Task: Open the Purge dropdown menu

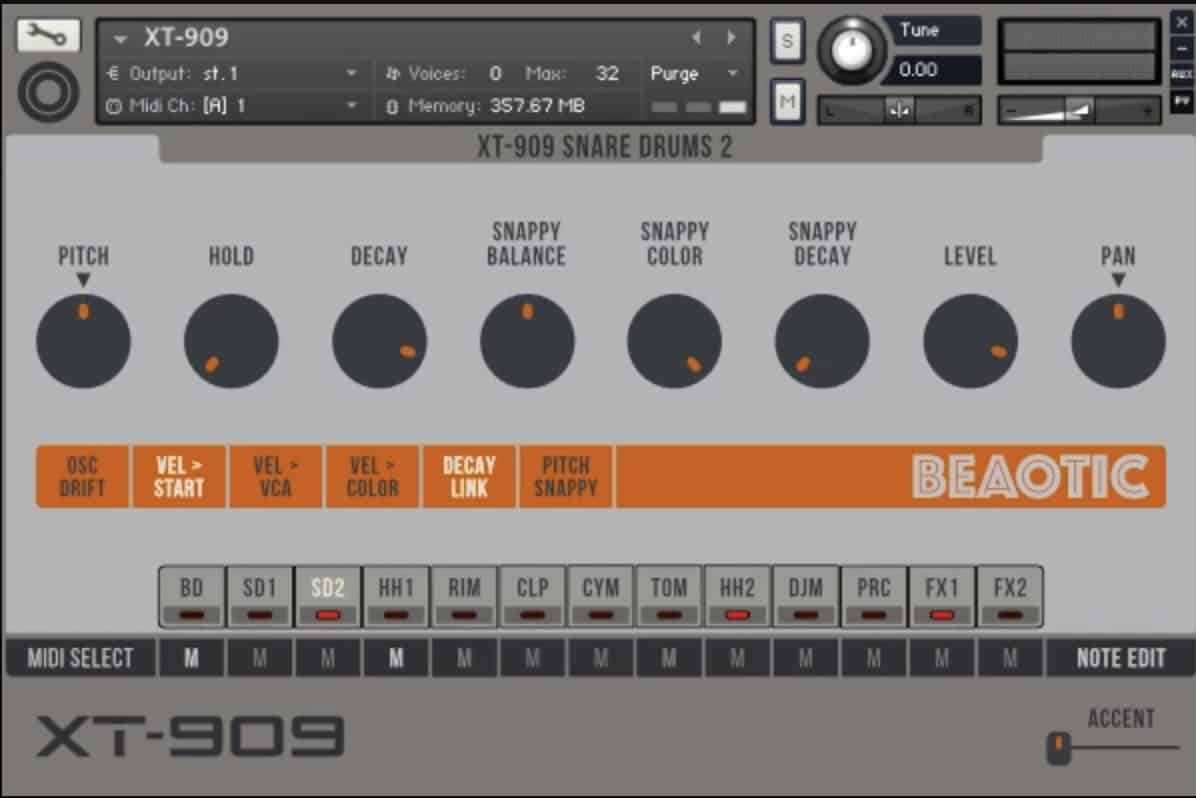Action: 694,73
